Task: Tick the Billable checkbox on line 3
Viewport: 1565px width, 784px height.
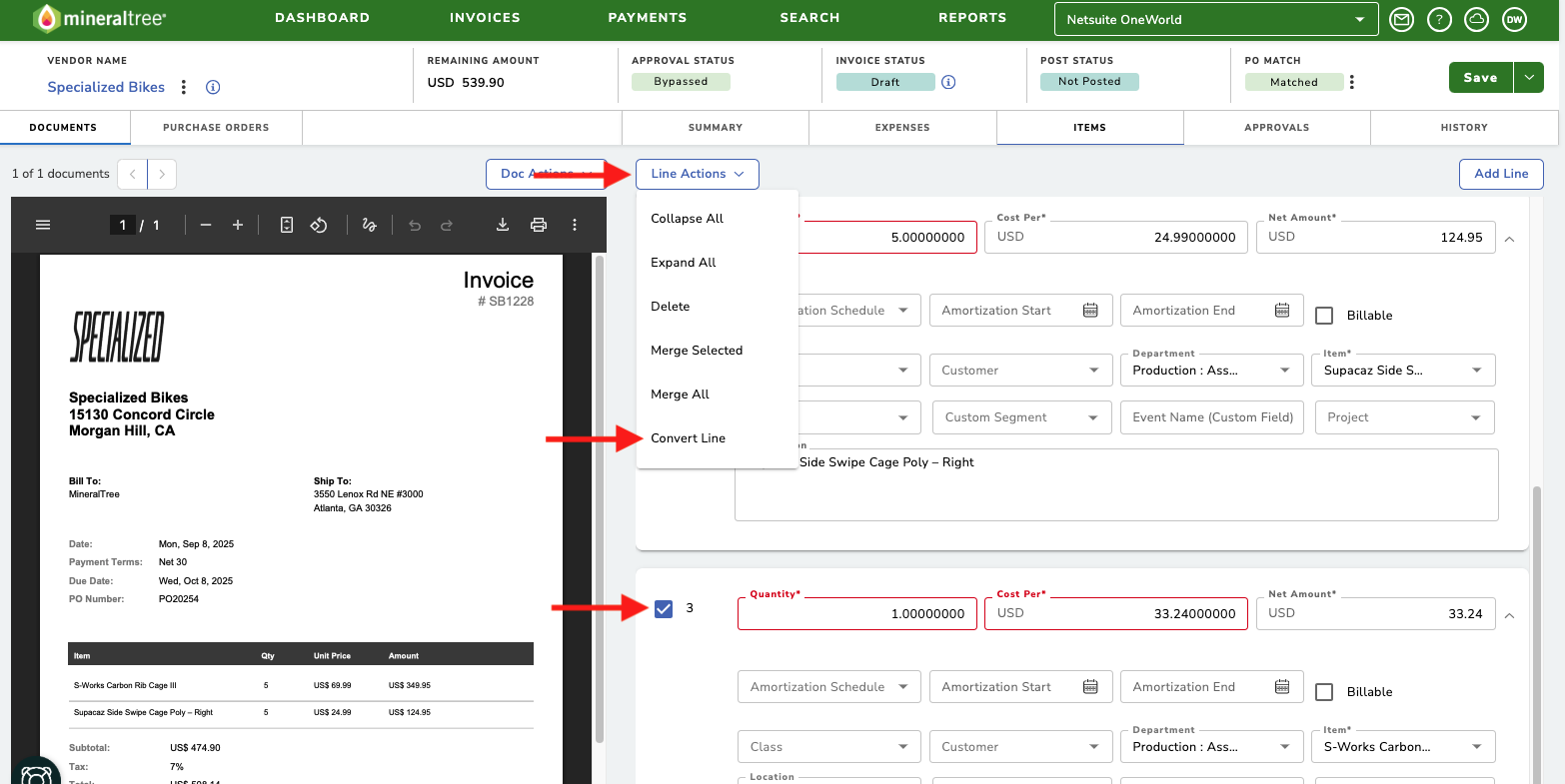Action: [1324, 692]
